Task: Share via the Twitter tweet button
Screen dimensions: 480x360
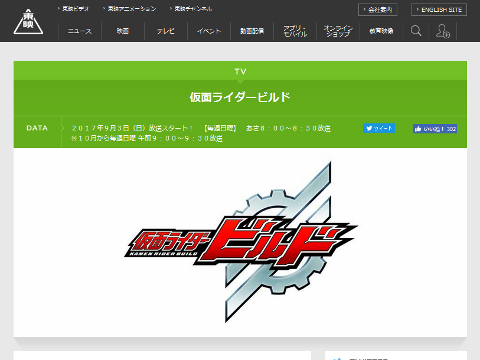Action: point(379,128)
